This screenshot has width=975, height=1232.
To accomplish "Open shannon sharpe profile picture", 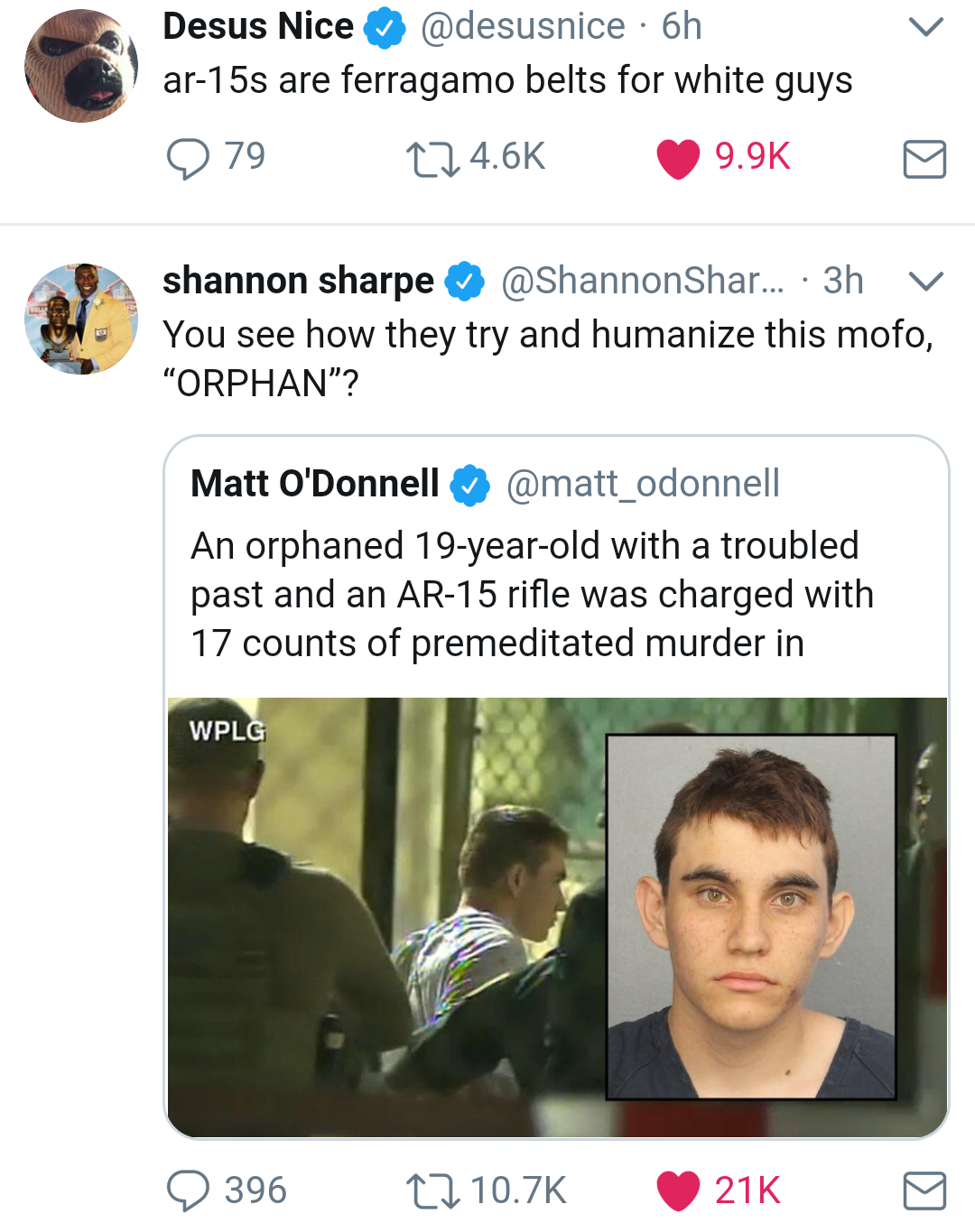I will click(81, 319).
